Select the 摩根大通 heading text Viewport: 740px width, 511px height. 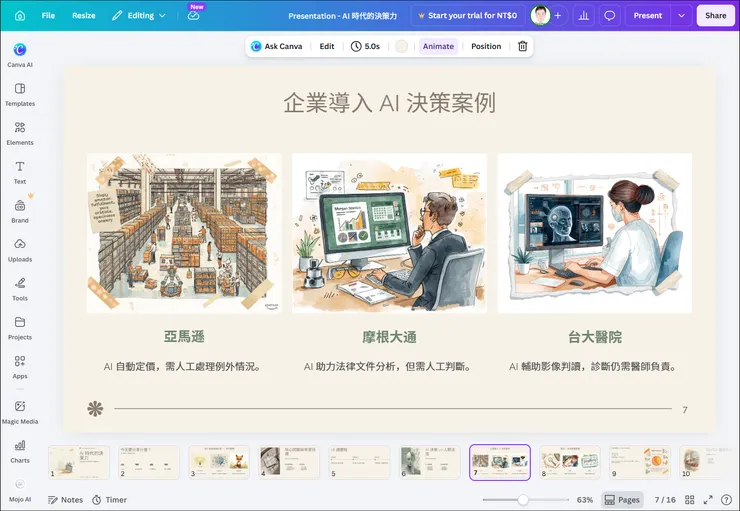(389, 336)
